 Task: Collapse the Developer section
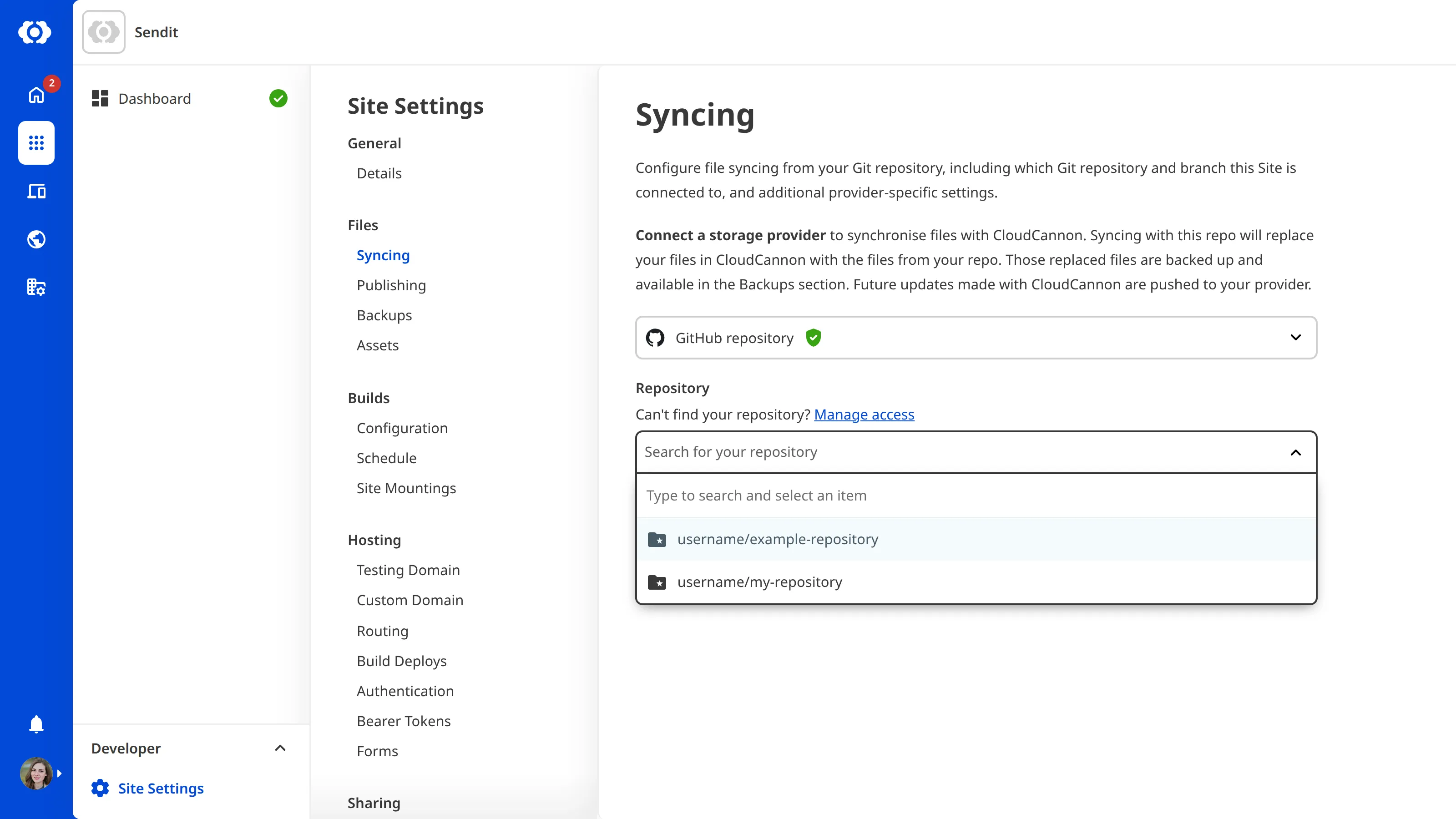click(x=280, y=748)
